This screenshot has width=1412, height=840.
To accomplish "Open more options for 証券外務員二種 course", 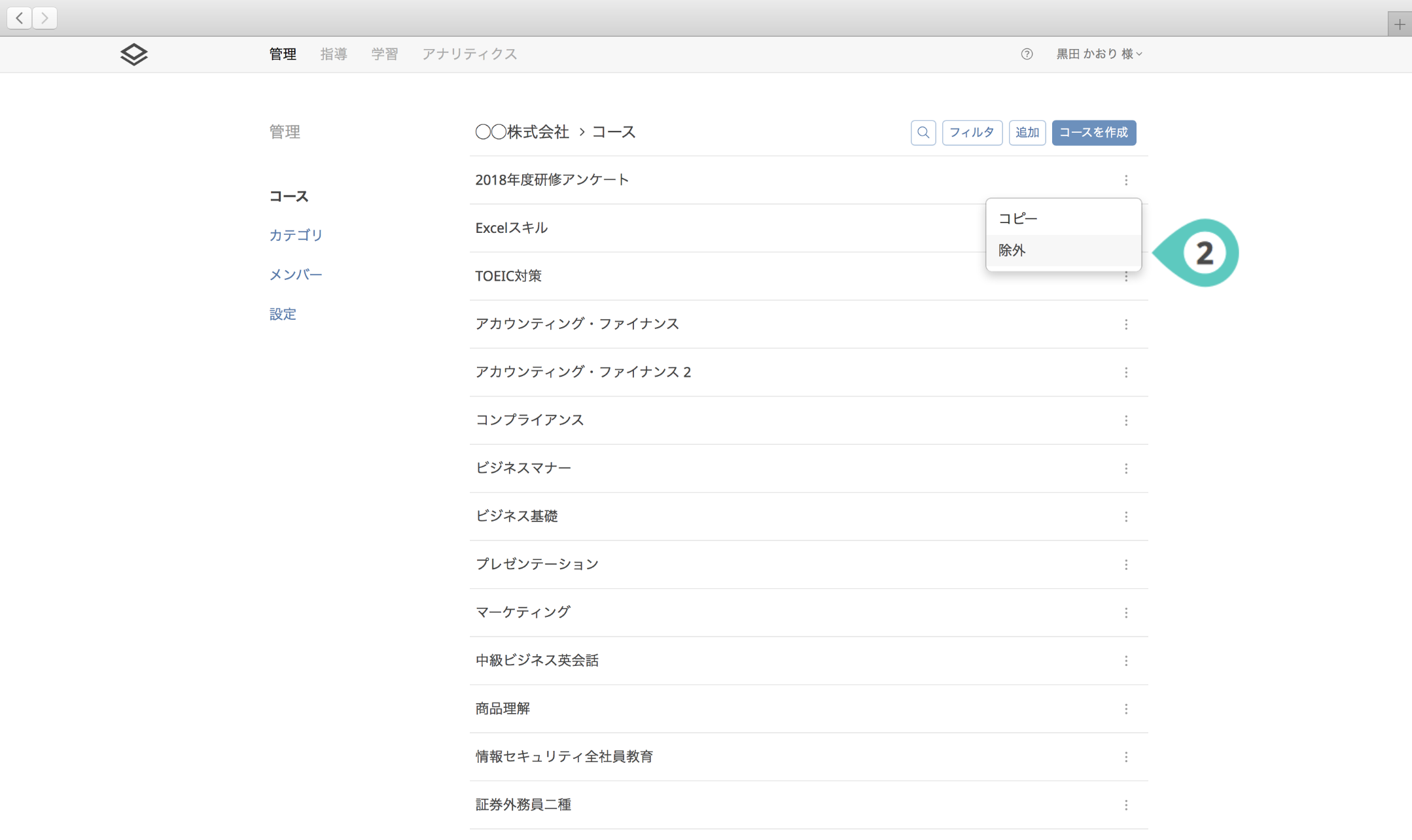I will [x=1125, y=805].
